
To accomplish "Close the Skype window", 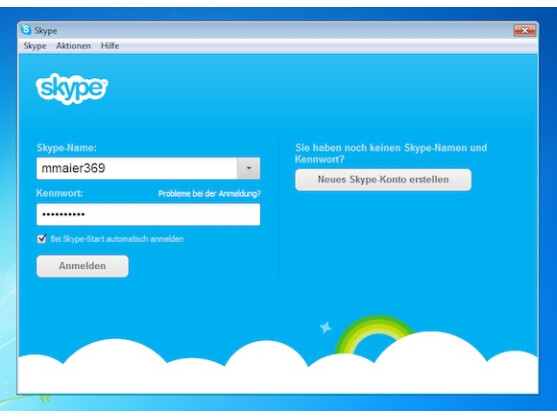I will (524, 31).
